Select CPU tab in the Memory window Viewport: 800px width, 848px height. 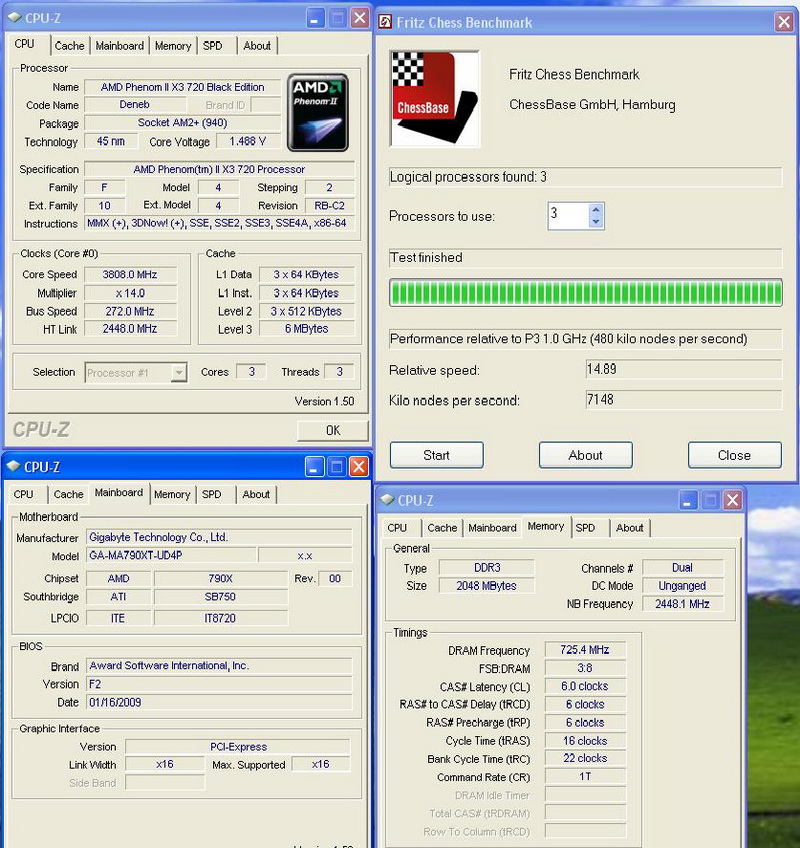(x=397, y=528)
